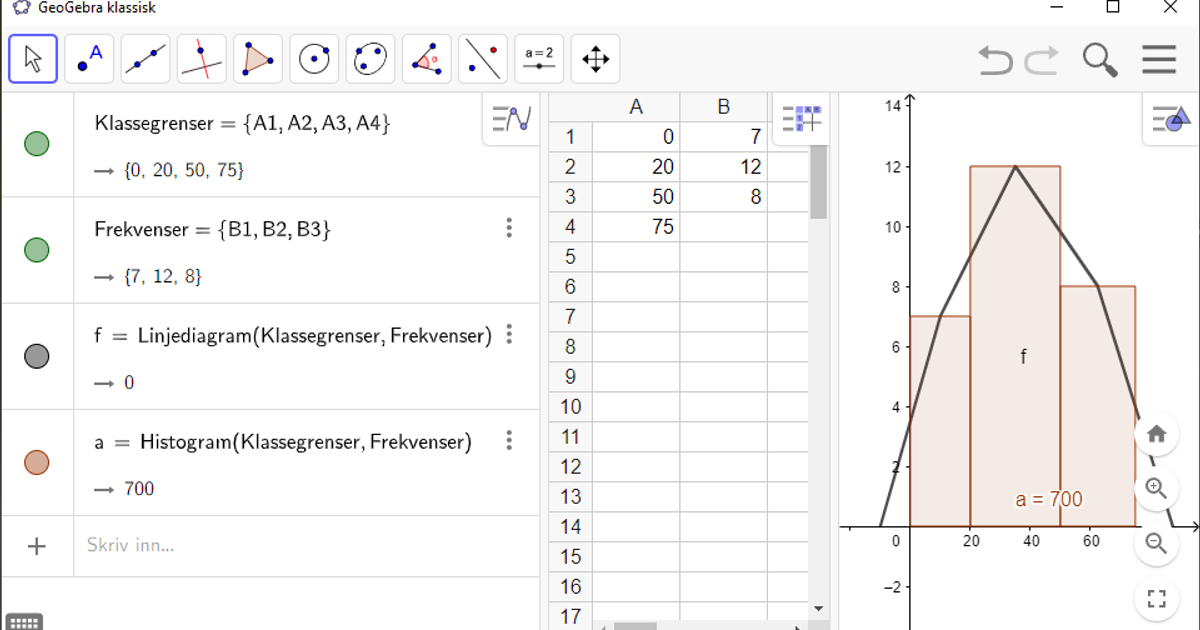Click the a = 700 label in graph
Viewport: 1200px width, 630px height.
click(1048, 499)
